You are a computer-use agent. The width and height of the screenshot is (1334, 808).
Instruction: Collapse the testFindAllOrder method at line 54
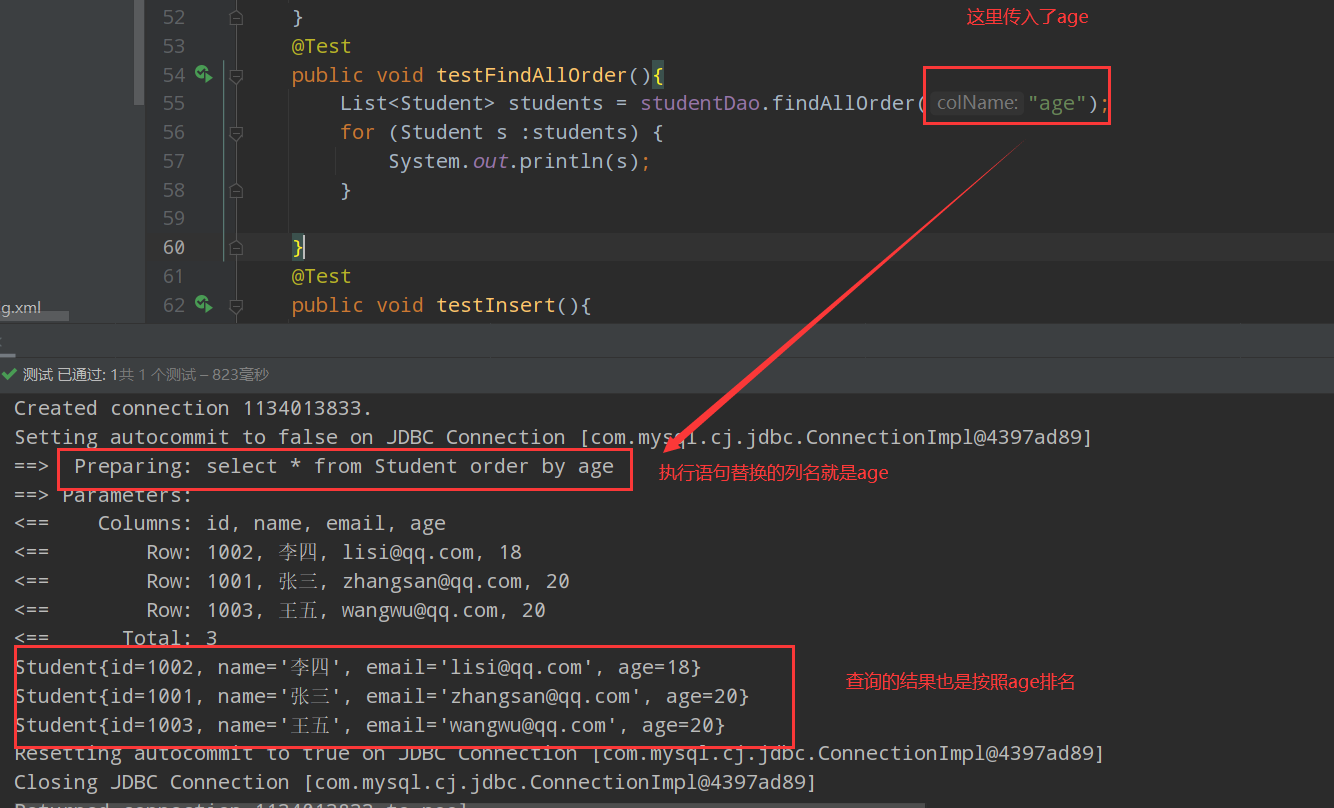236,75
